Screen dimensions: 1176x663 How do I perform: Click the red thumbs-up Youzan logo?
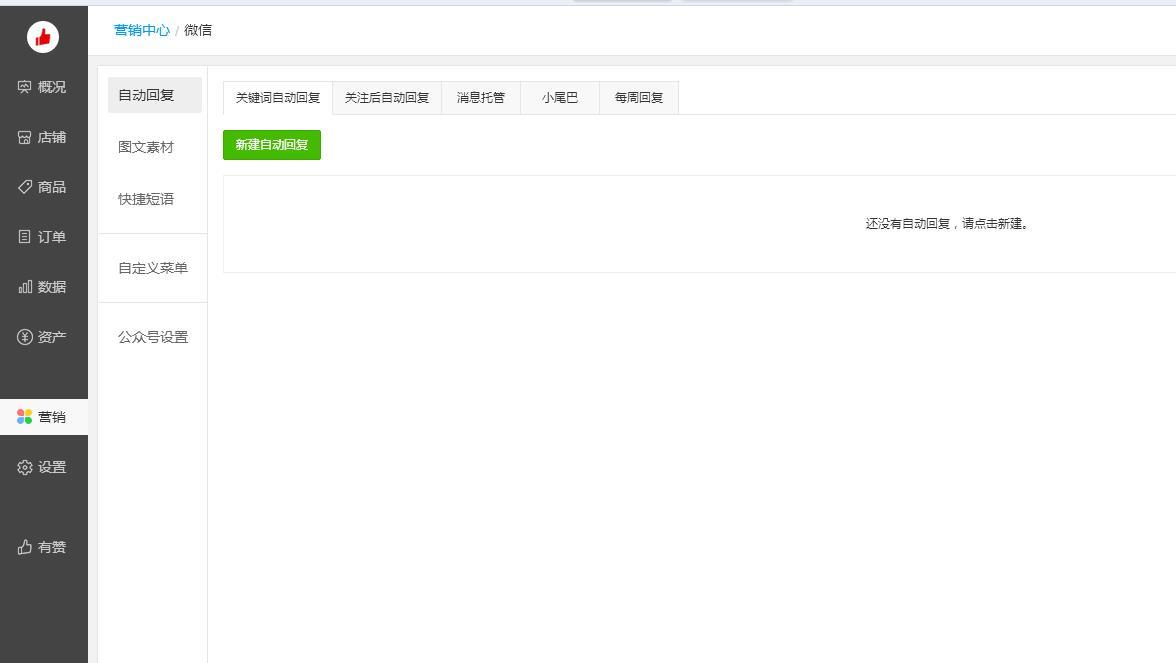(43, 37)
